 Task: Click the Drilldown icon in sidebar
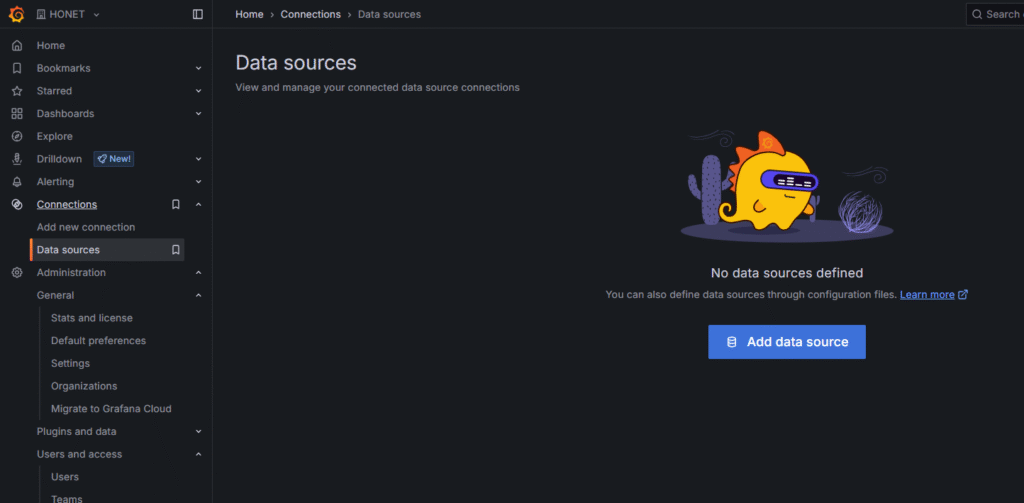click(17, 159)
